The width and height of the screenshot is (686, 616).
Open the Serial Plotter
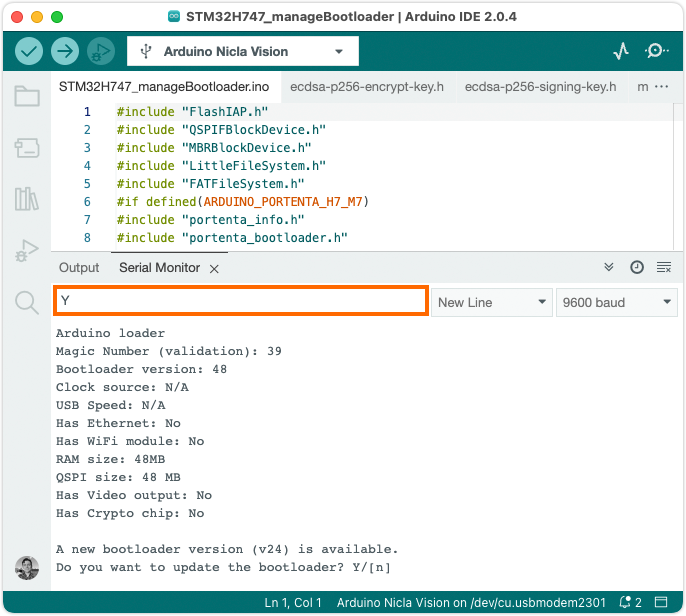click(621, 51)
